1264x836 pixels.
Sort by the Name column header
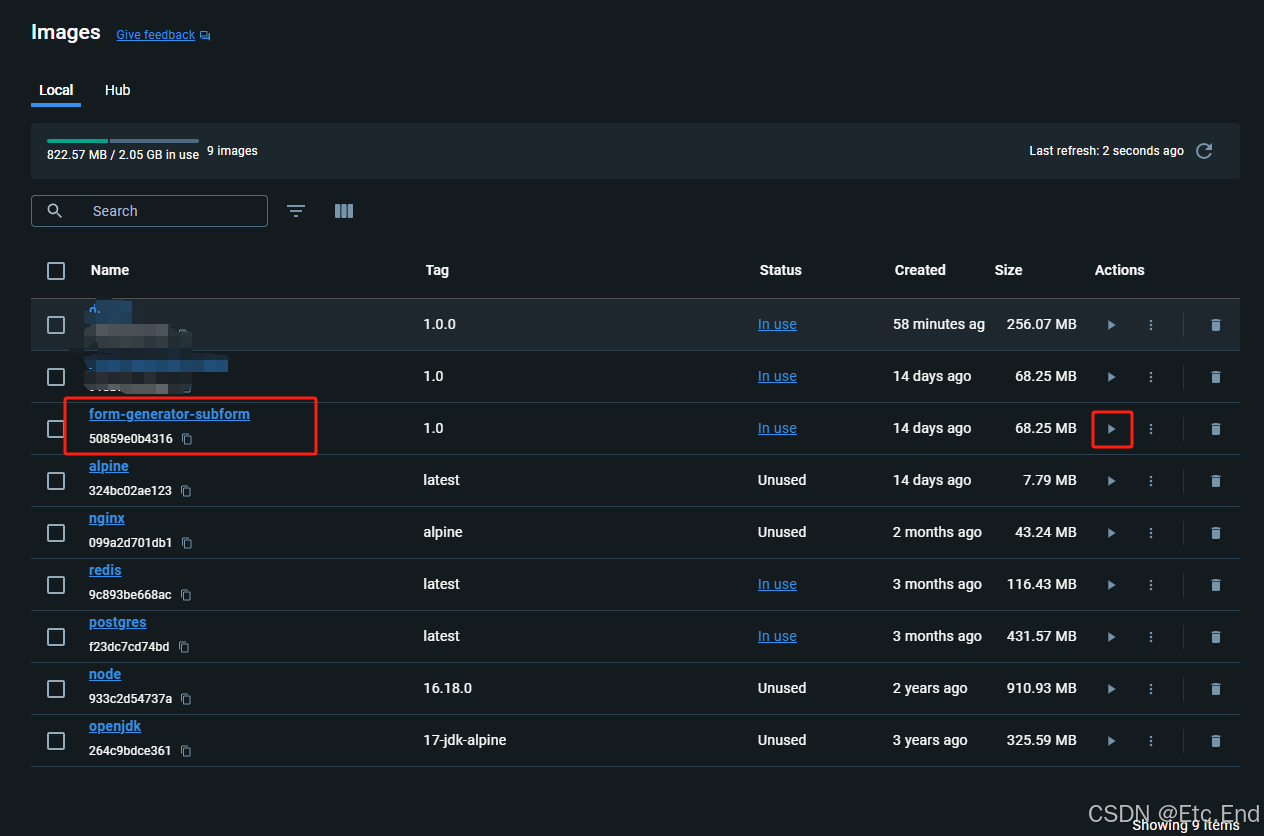click(x=110, y=270)
